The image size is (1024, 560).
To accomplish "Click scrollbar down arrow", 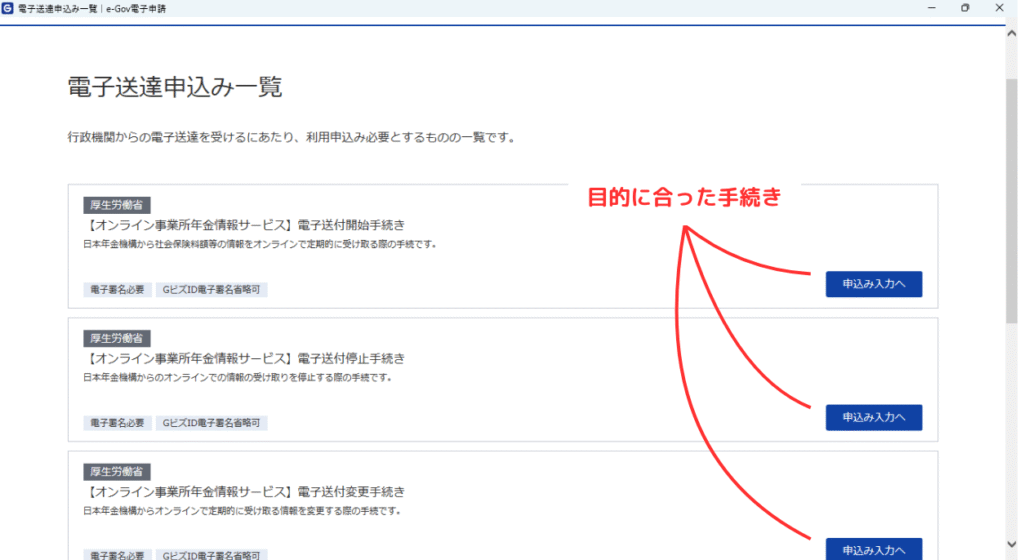I will 1012,544.
